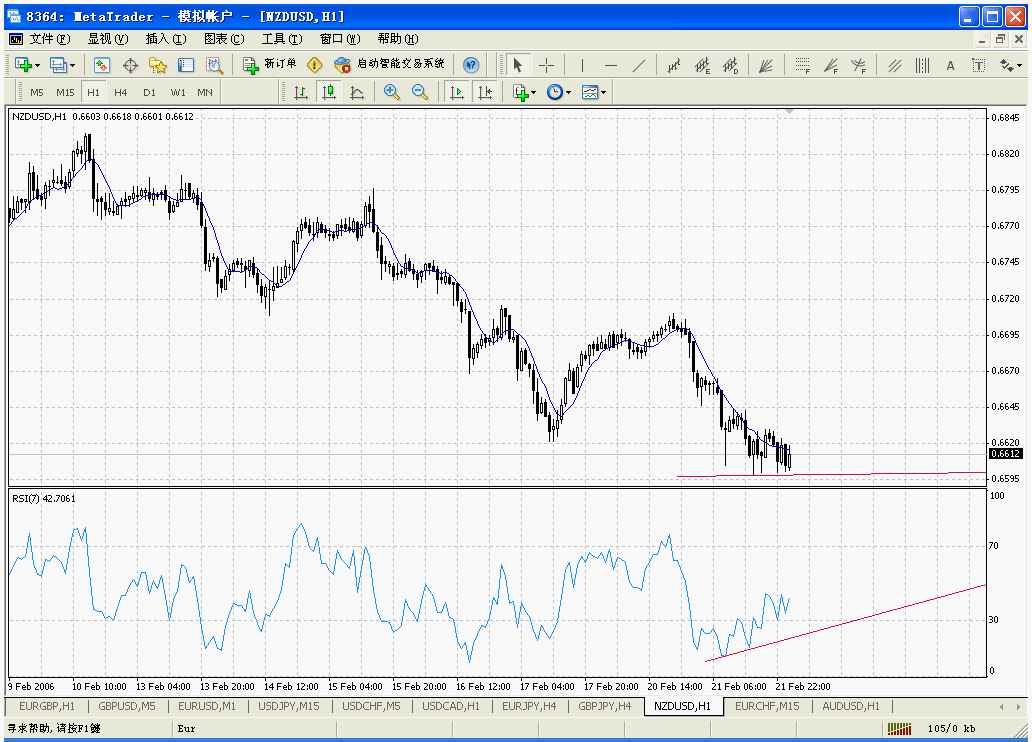Switch to the USDJPY,M15 chart tab
The image size is (1032, 742).
coord(288,706)
